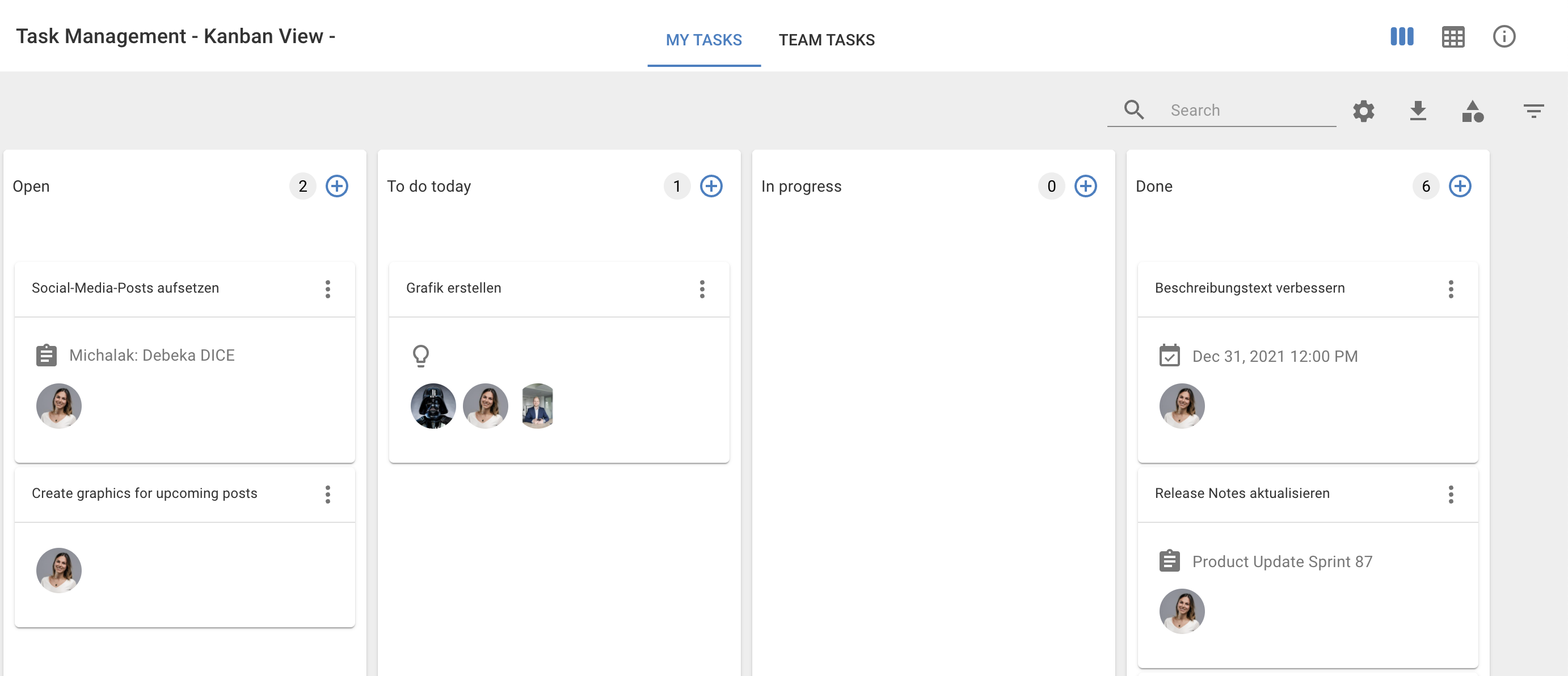Screen dimensions: 1568x676
Task: Click the Michalak: Debeka DICE label
Action: pos(151,356)
